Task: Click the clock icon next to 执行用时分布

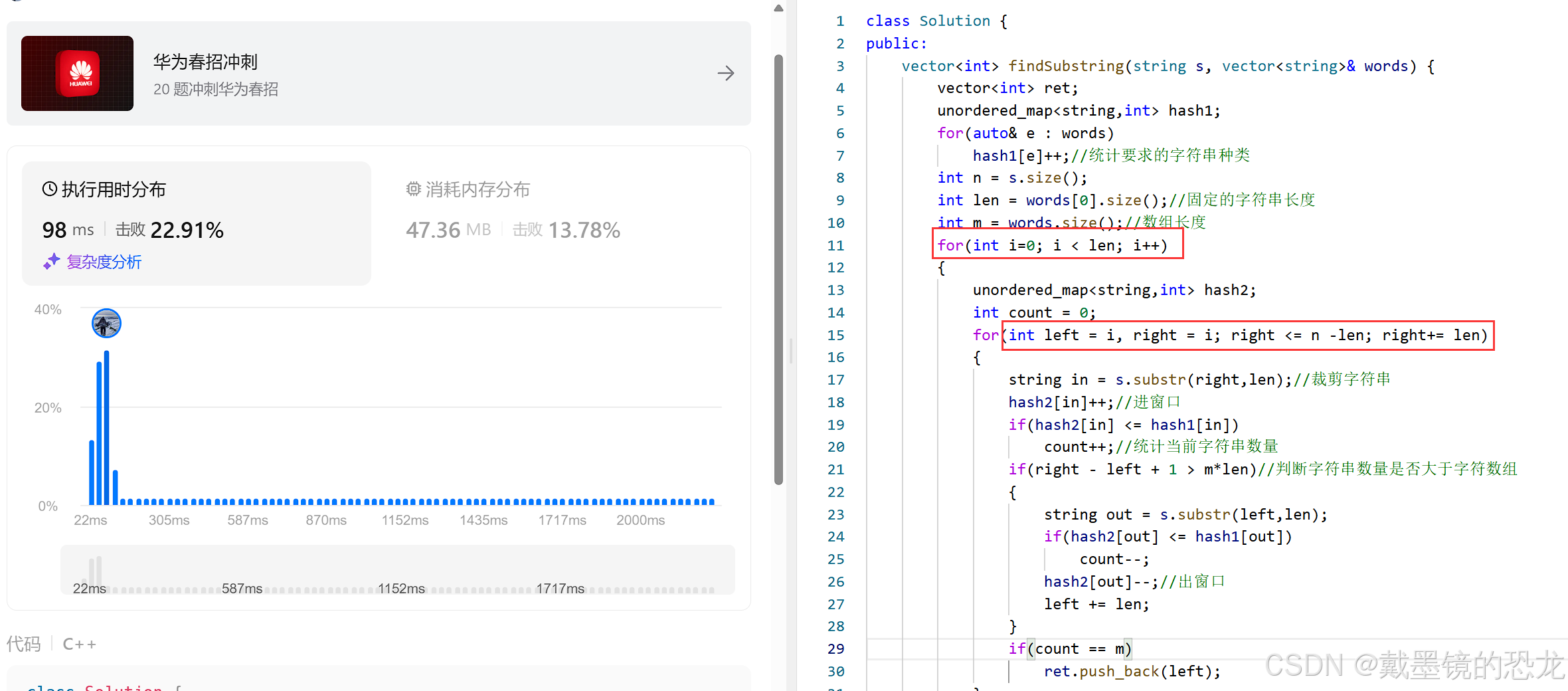Action: [50, 189]
